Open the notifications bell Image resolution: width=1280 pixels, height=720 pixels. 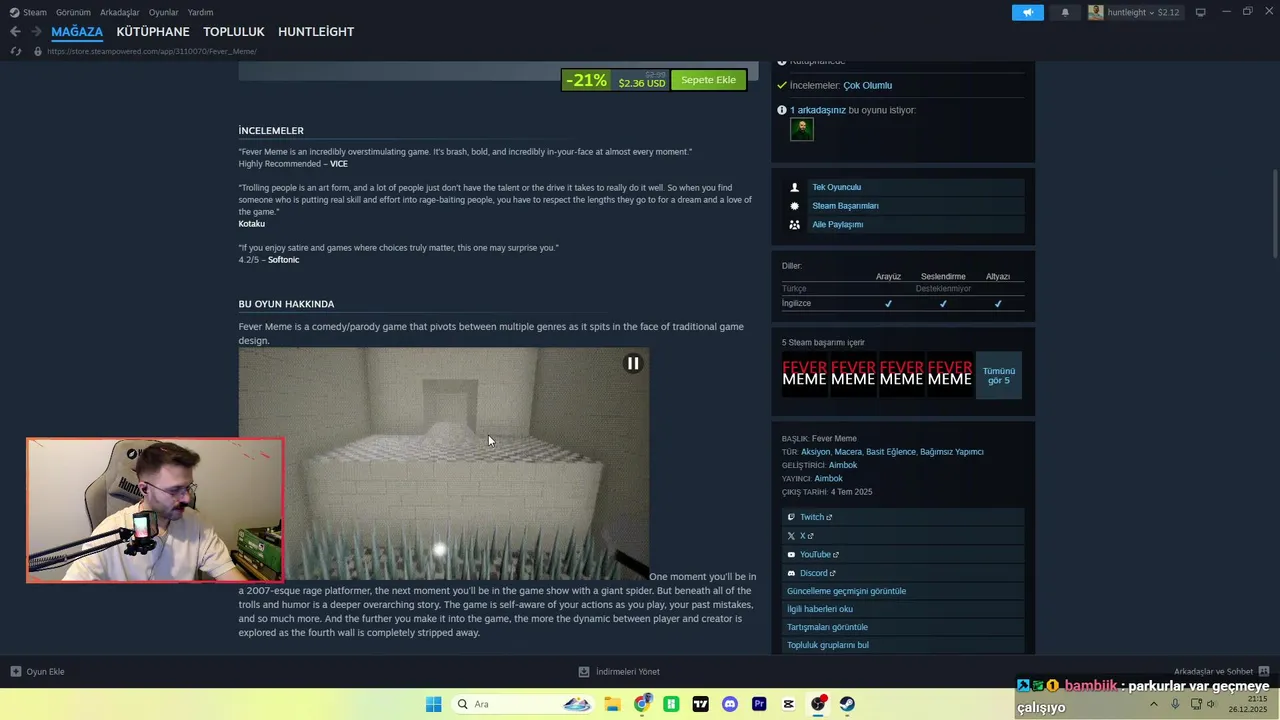click(x=1065, y=12)
